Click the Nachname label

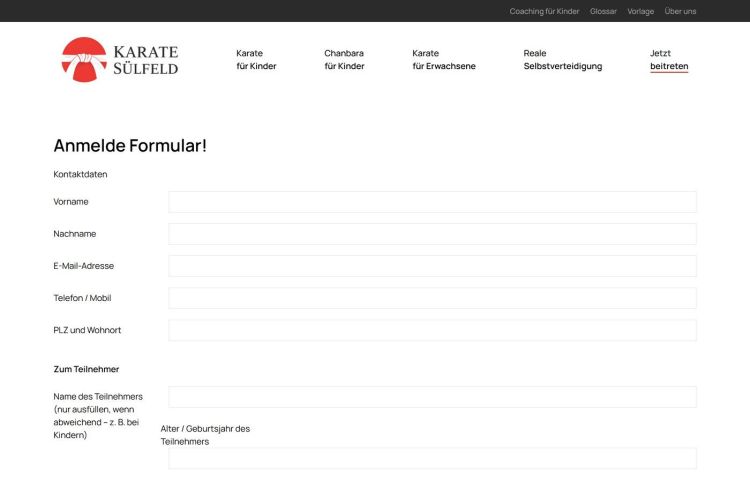pyautogui.click(x=75, y=234)
